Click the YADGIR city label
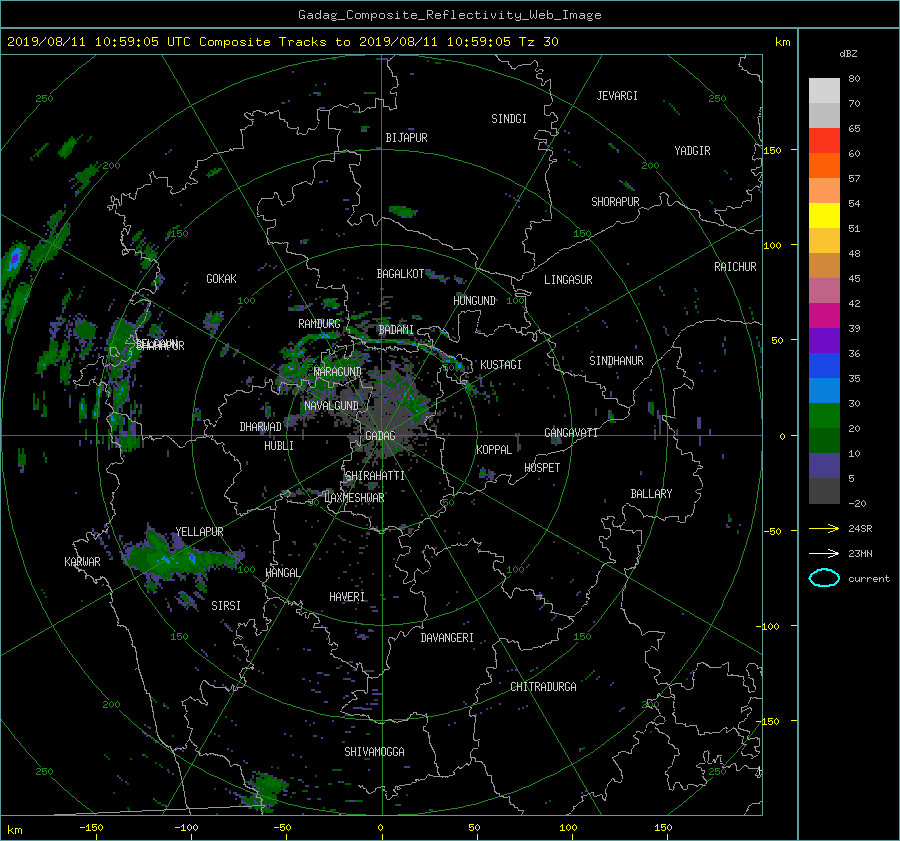900x841 pixels. point(692,151)
